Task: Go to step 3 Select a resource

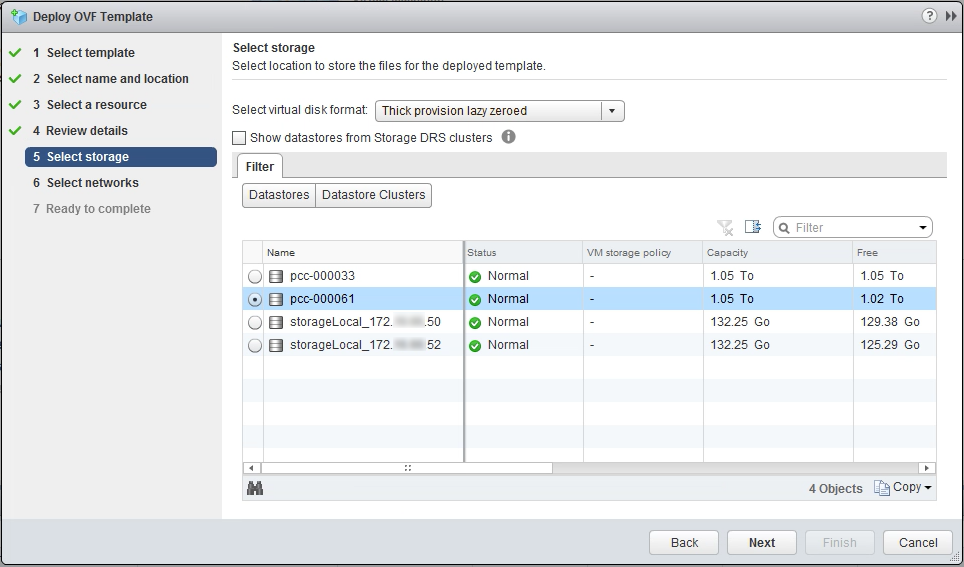Action: (96, 105)
